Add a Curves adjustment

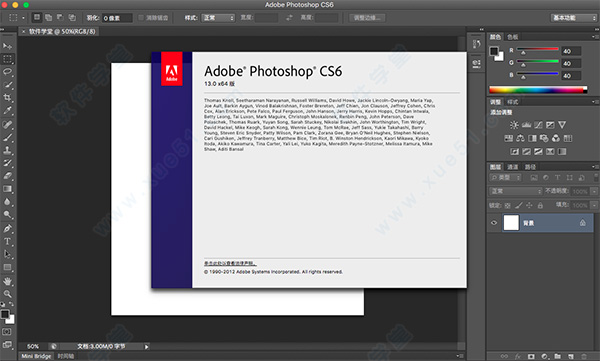point(538,125)
